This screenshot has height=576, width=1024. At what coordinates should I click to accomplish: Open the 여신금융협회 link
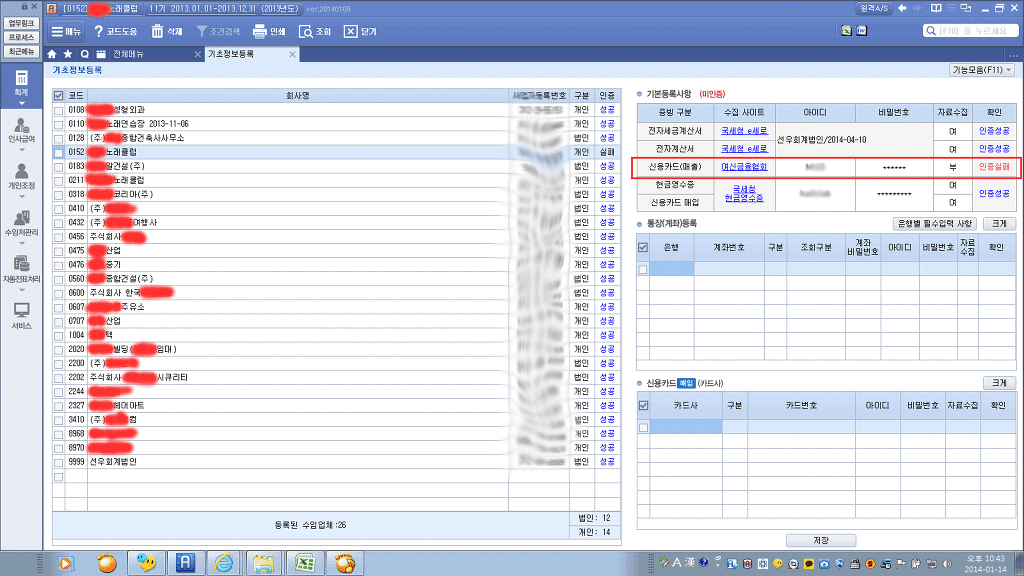pyautogui.click(x=742, y=166)
